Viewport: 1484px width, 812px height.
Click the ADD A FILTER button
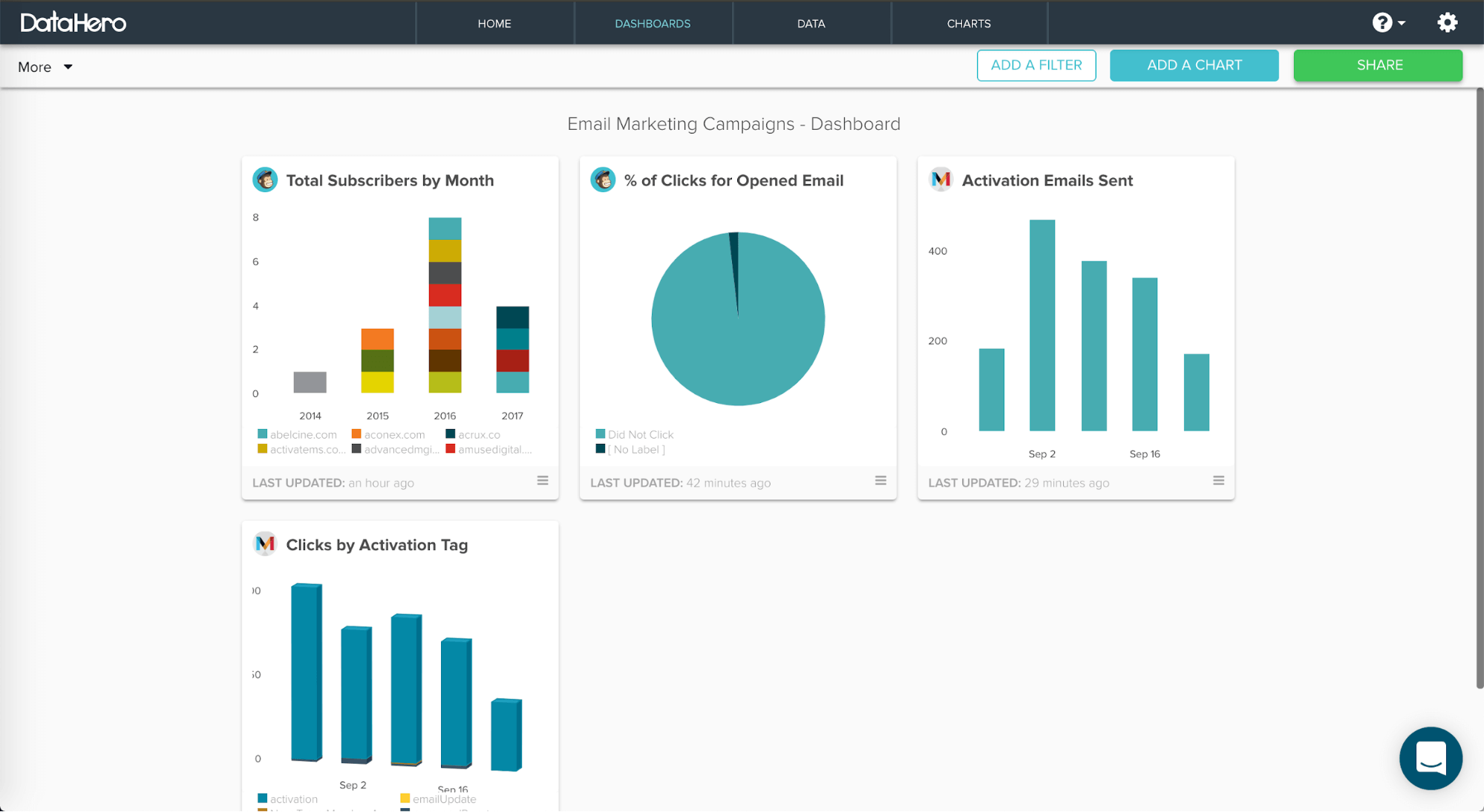(1036, 65)
